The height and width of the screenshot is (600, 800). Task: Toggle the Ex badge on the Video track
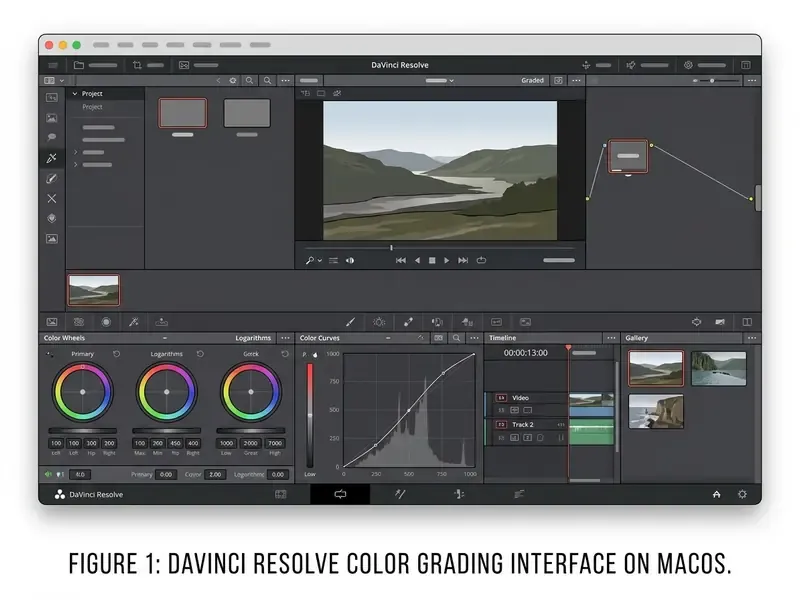501,397
